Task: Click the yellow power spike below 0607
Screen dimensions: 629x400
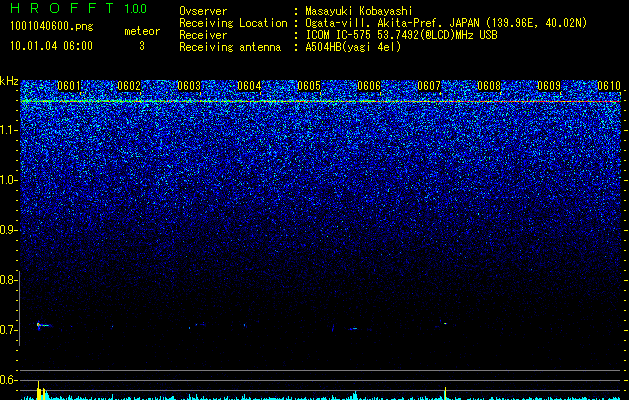Action: point(445,393)
